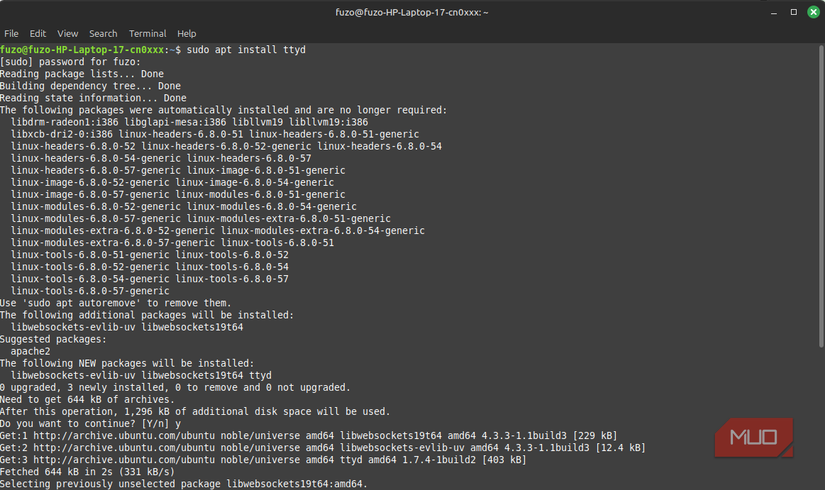Click the 'libdrm-radeon1:i386' package name
825x490 pixels.
pos(65,122)
